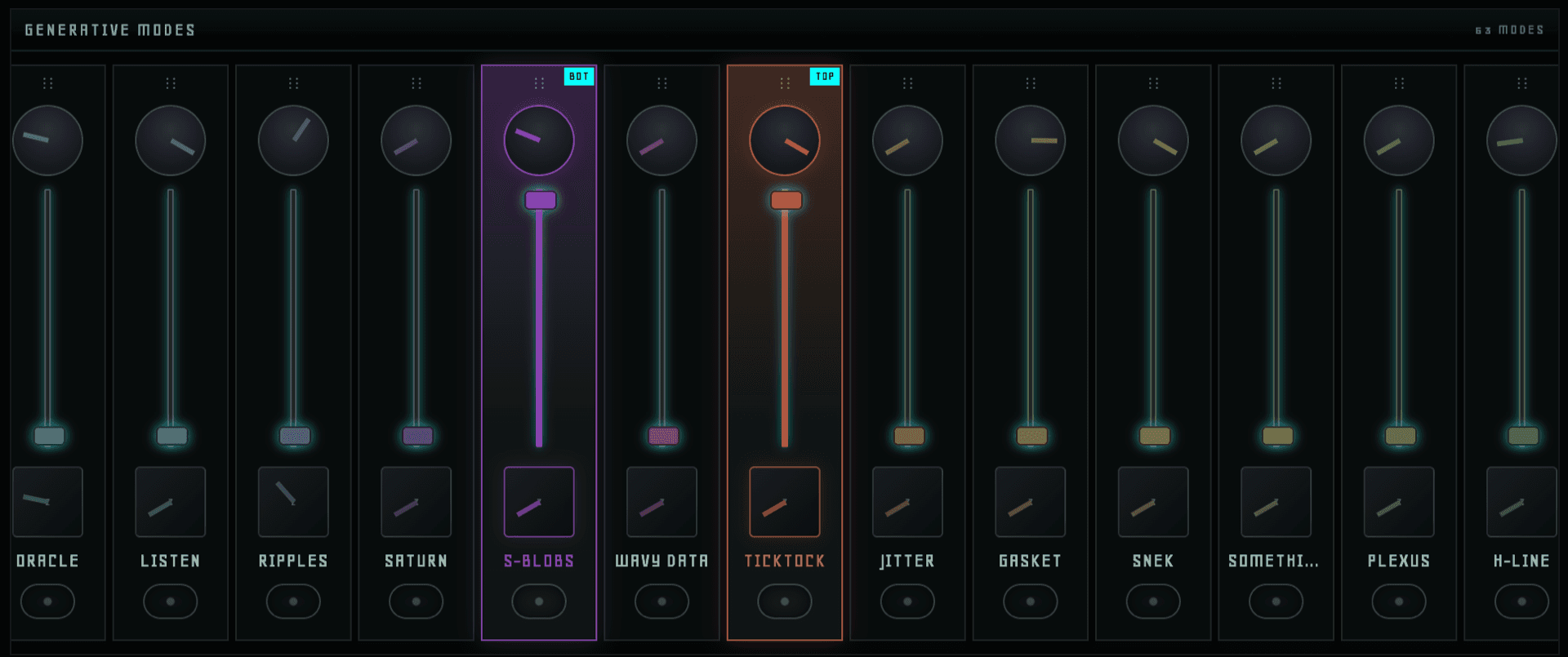The height and width of the screenshot is (657, 1568).
Task: Click the S-BLOBS purple fader handle
Action: [541, 201]
